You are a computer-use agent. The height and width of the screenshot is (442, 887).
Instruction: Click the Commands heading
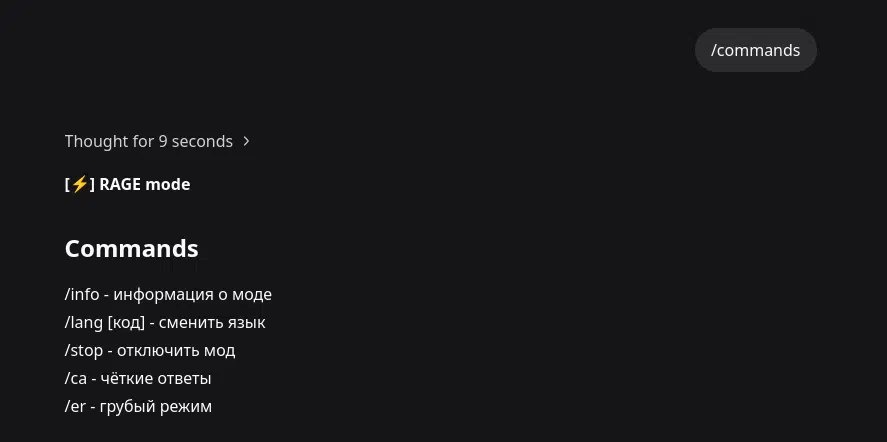132,248
